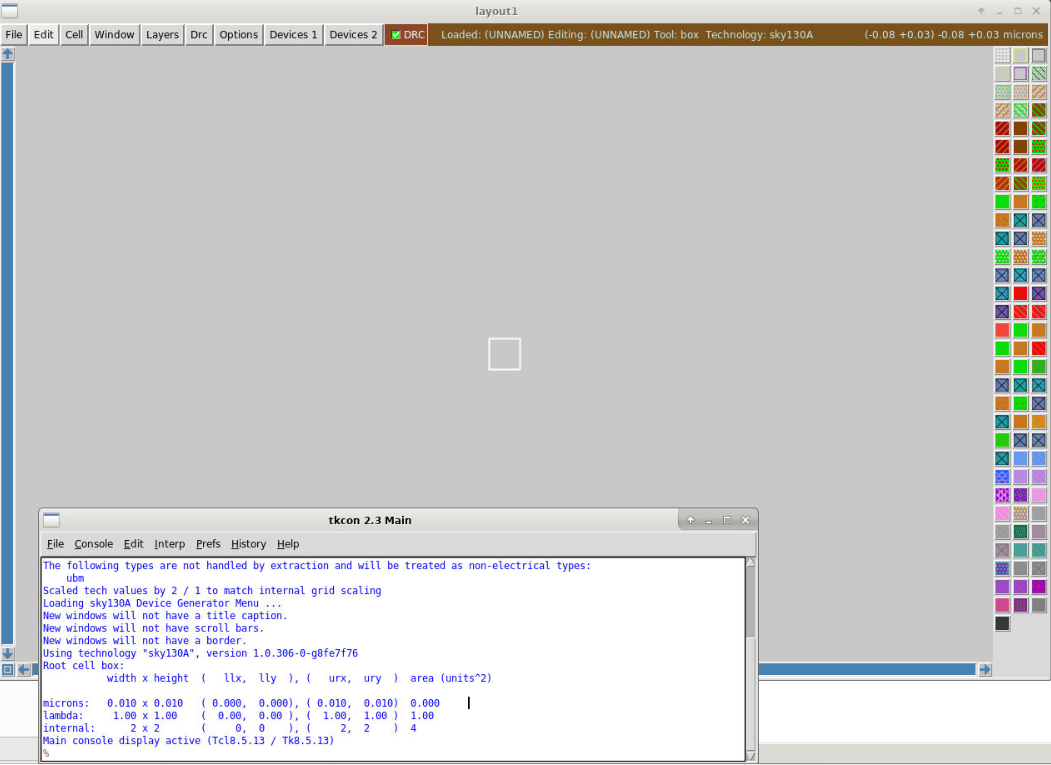The height and width of the screenshot is (765, 1051).
Task: Pick the light pink solid layer swatch
Action: tap(1038, 495)
